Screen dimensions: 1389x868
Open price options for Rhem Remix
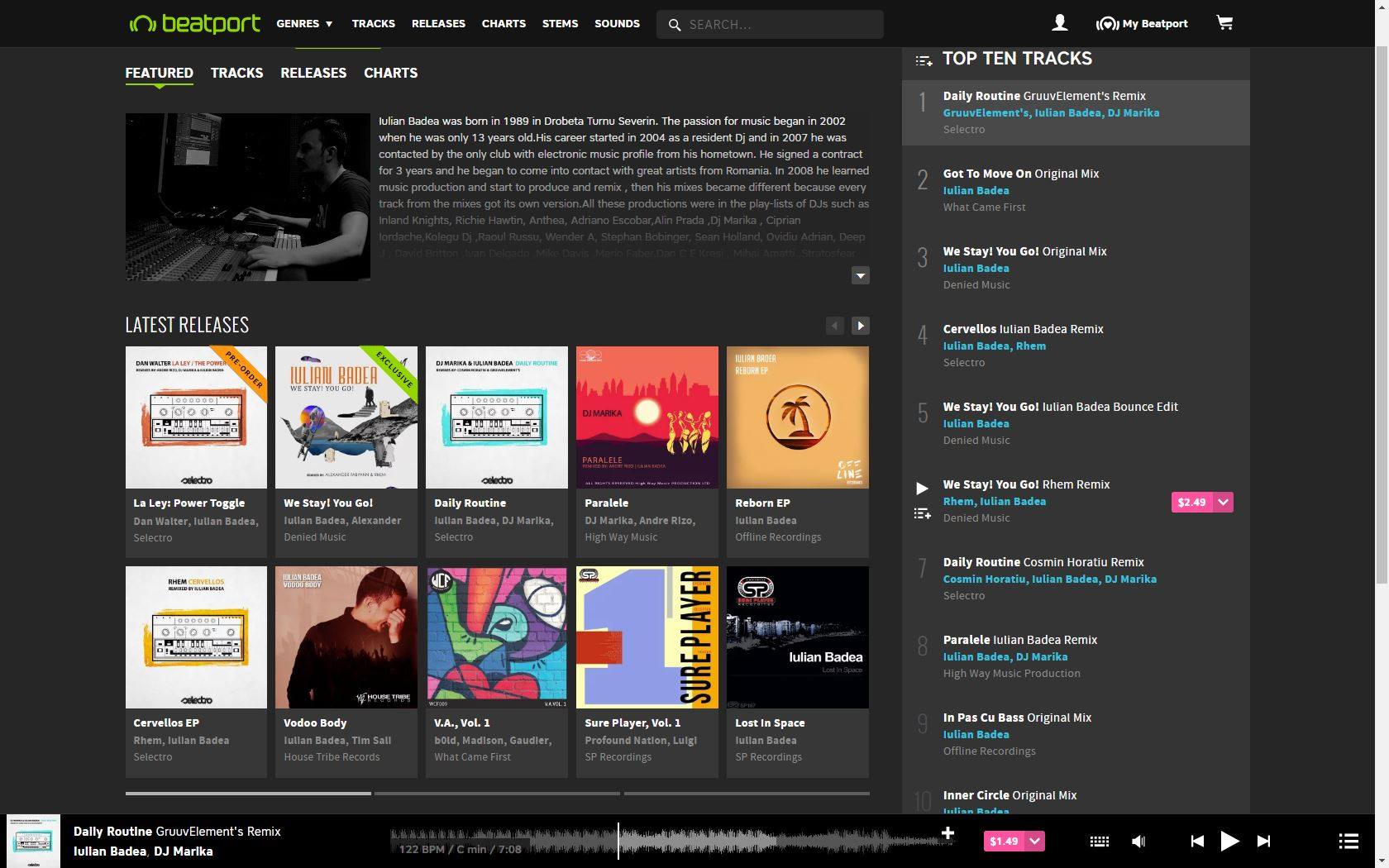click(x=1223, y=502)
